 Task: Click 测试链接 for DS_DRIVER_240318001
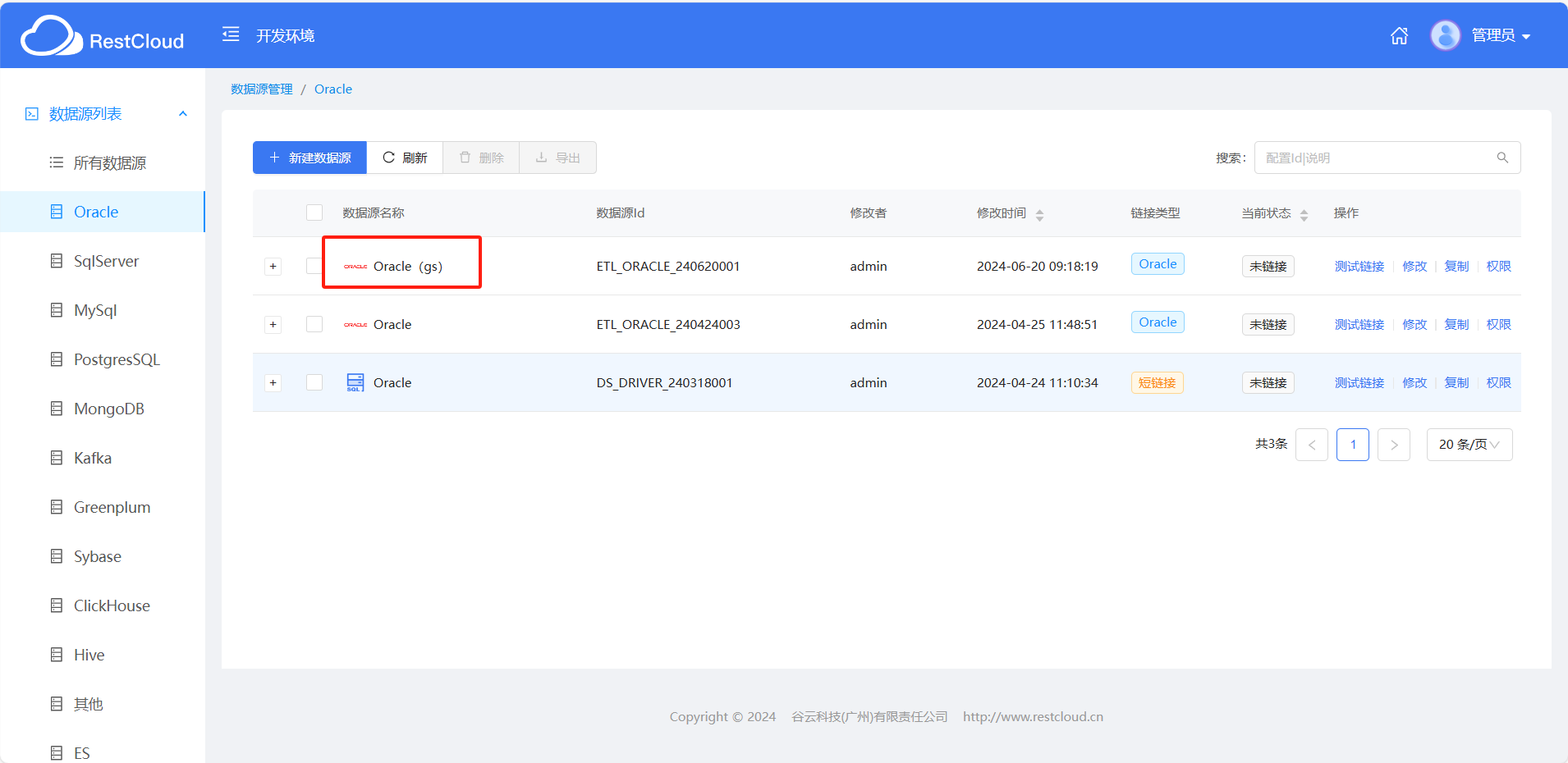pos(1359,382)
